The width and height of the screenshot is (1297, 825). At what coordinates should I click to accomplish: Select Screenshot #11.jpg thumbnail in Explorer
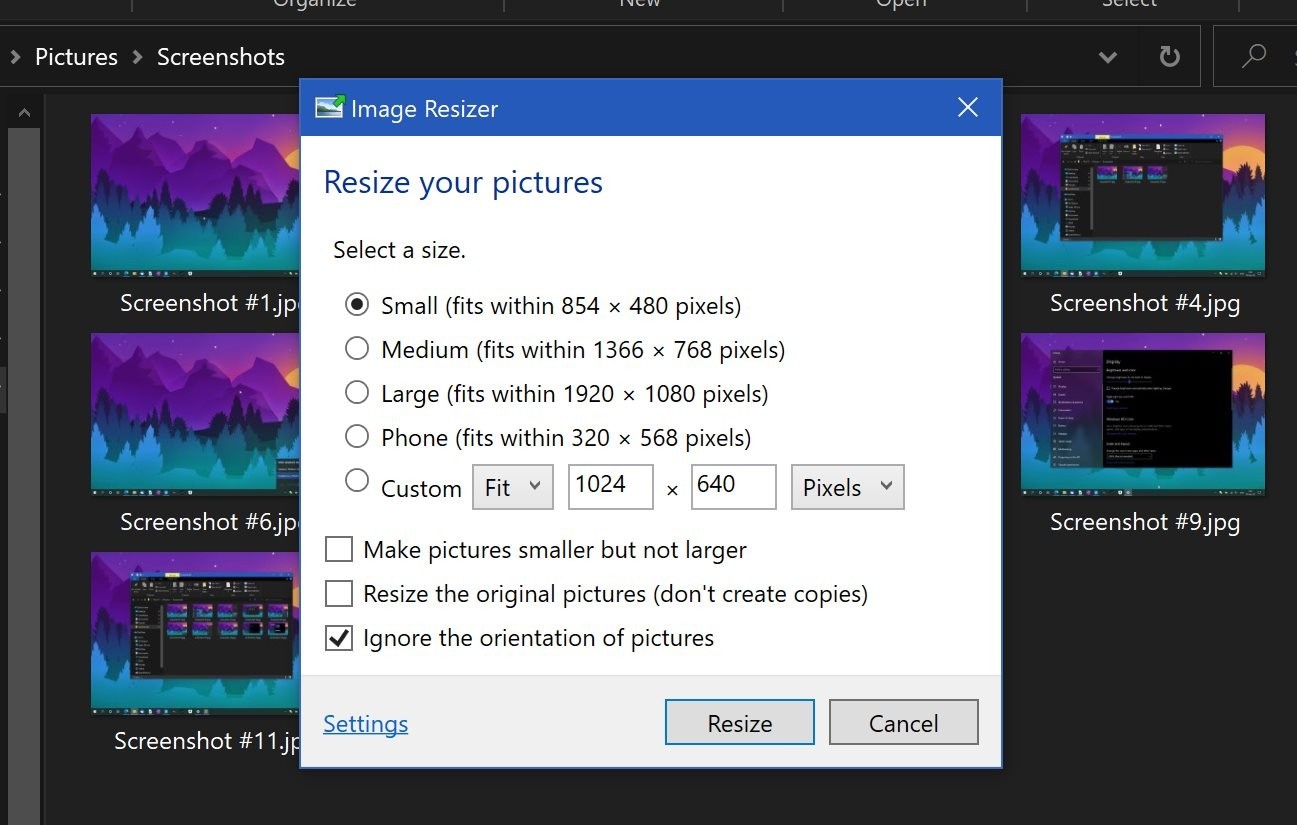point(196,633)
